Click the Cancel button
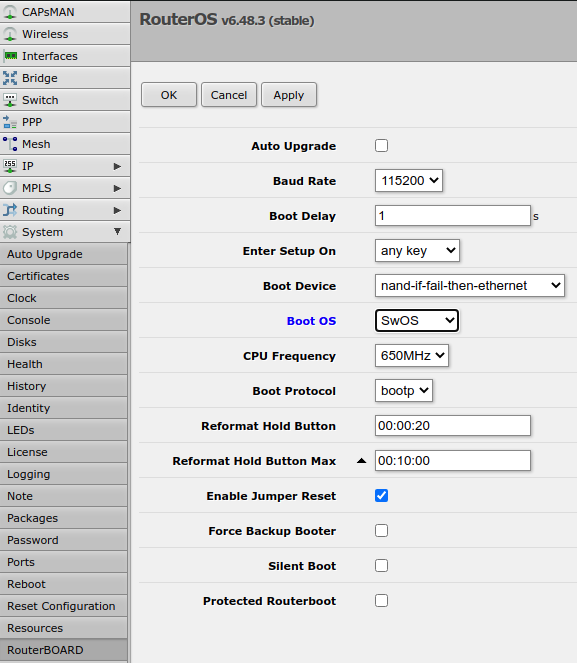 229,95
